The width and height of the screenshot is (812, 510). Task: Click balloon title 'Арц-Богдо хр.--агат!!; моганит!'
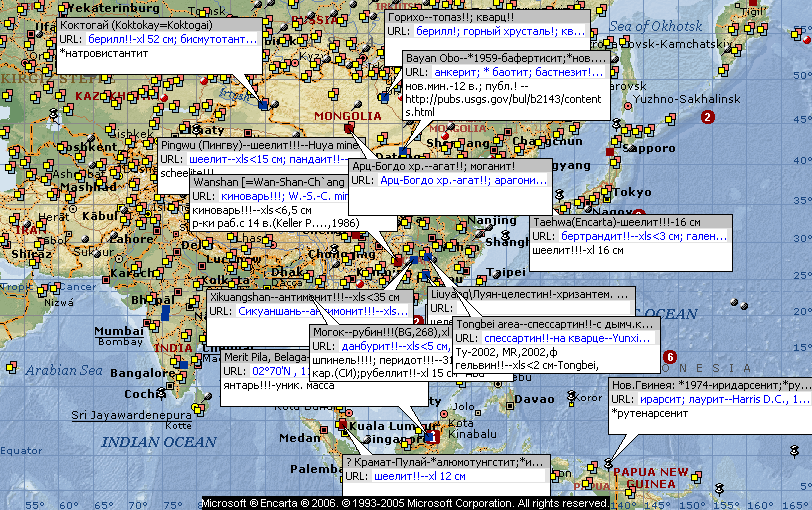click(433, 166)
